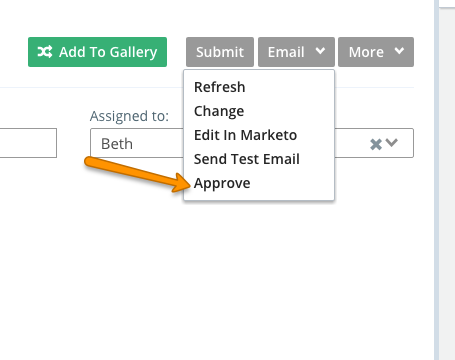
Task: Click the Submit button
Action: coord(220,52)
